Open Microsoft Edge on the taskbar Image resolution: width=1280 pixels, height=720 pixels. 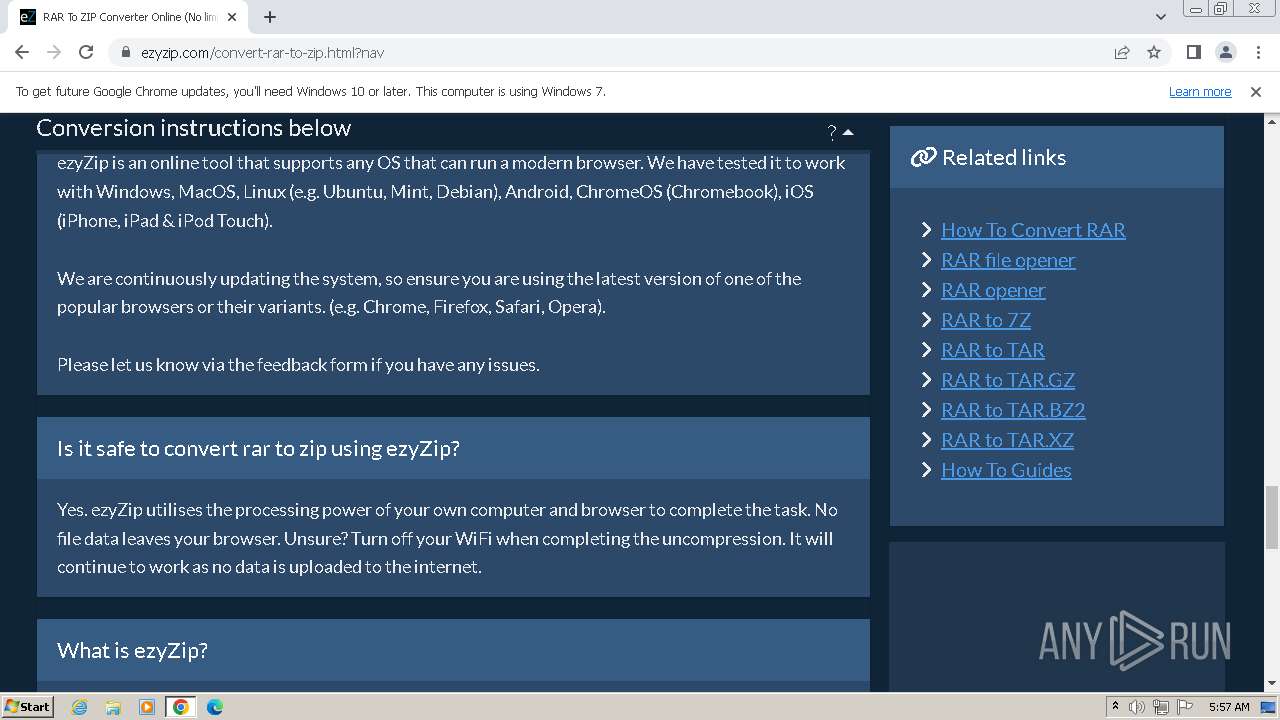click(214, 707)
